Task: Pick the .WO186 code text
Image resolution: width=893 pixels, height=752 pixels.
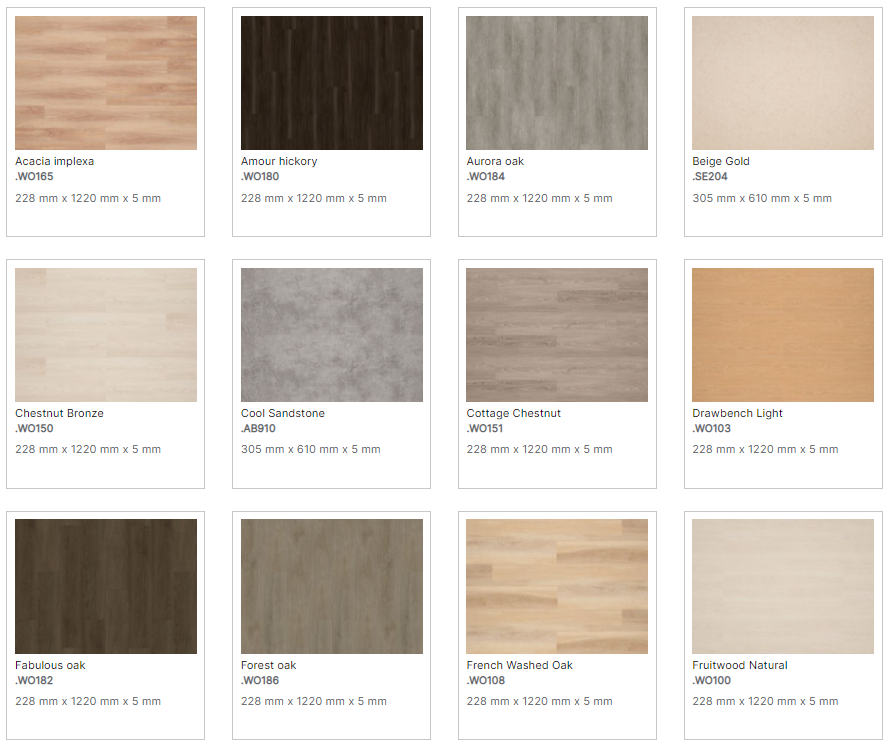Action: 260,680
